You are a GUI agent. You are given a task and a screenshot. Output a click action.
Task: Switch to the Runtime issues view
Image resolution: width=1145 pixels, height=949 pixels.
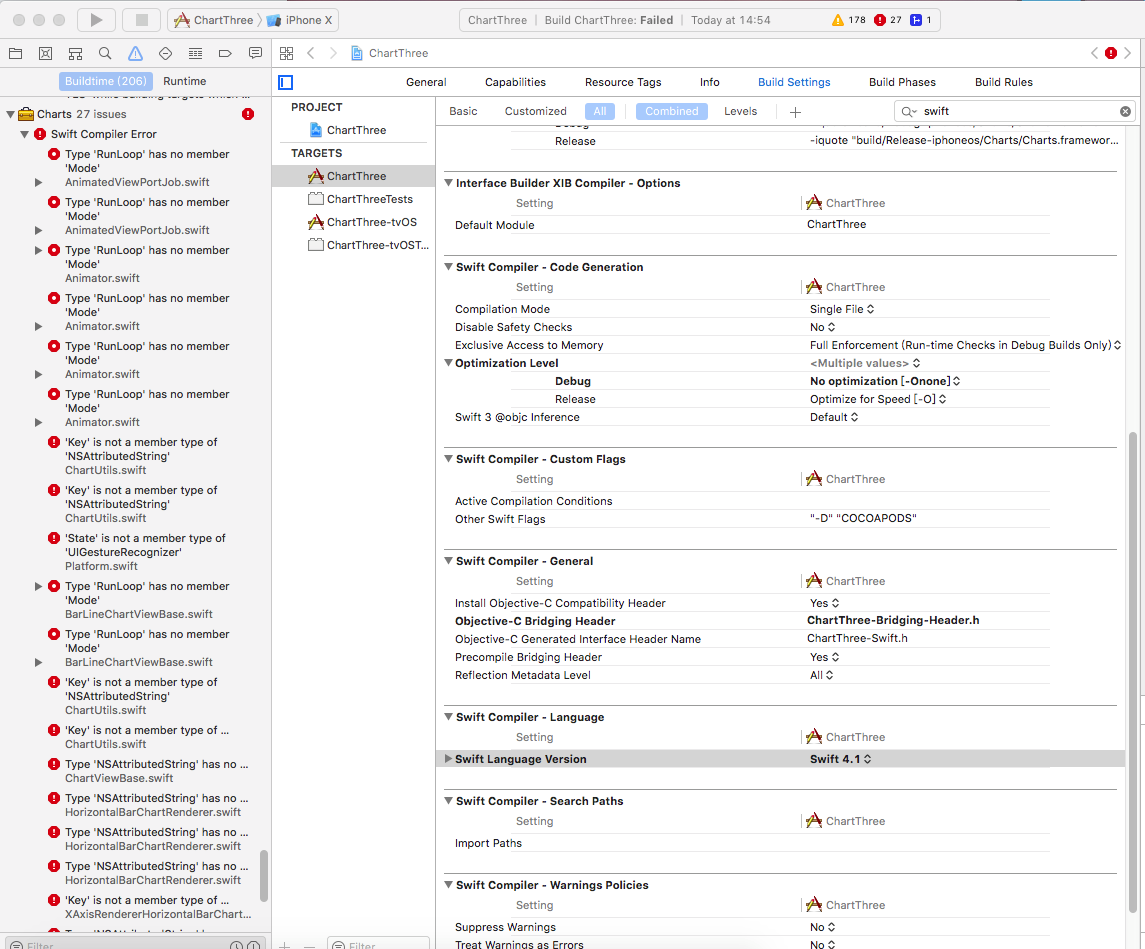point(184,81)
